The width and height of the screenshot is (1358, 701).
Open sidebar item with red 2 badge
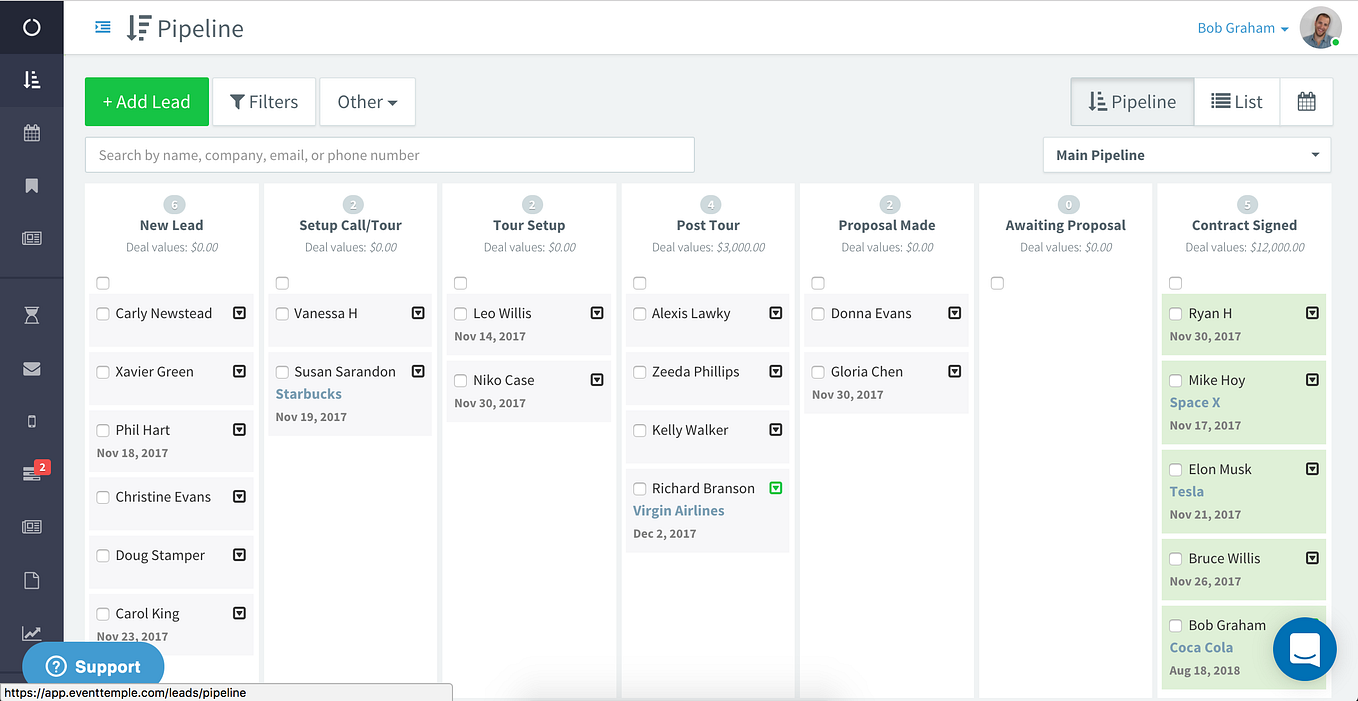[x=32, y=472]
